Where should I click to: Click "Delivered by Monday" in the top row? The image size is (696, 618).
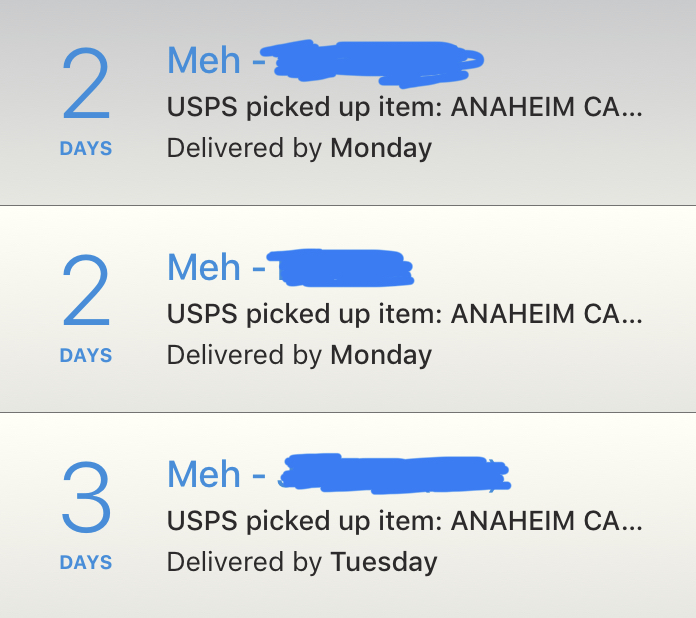coord(299,149)
